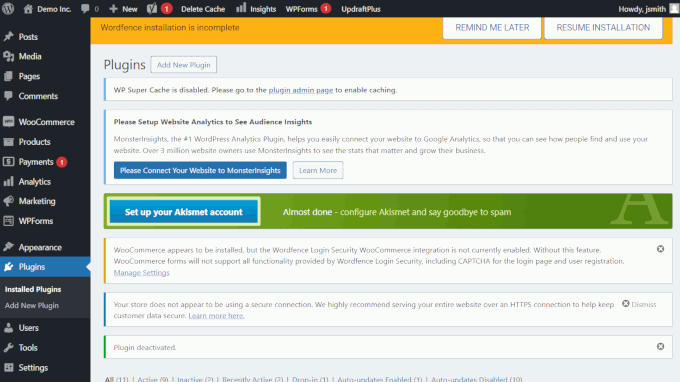Dismiss the Wordfence WooCommerce integration notice
Image resolution: width=680 pixels, height=382 pixels.
(660, 249)
